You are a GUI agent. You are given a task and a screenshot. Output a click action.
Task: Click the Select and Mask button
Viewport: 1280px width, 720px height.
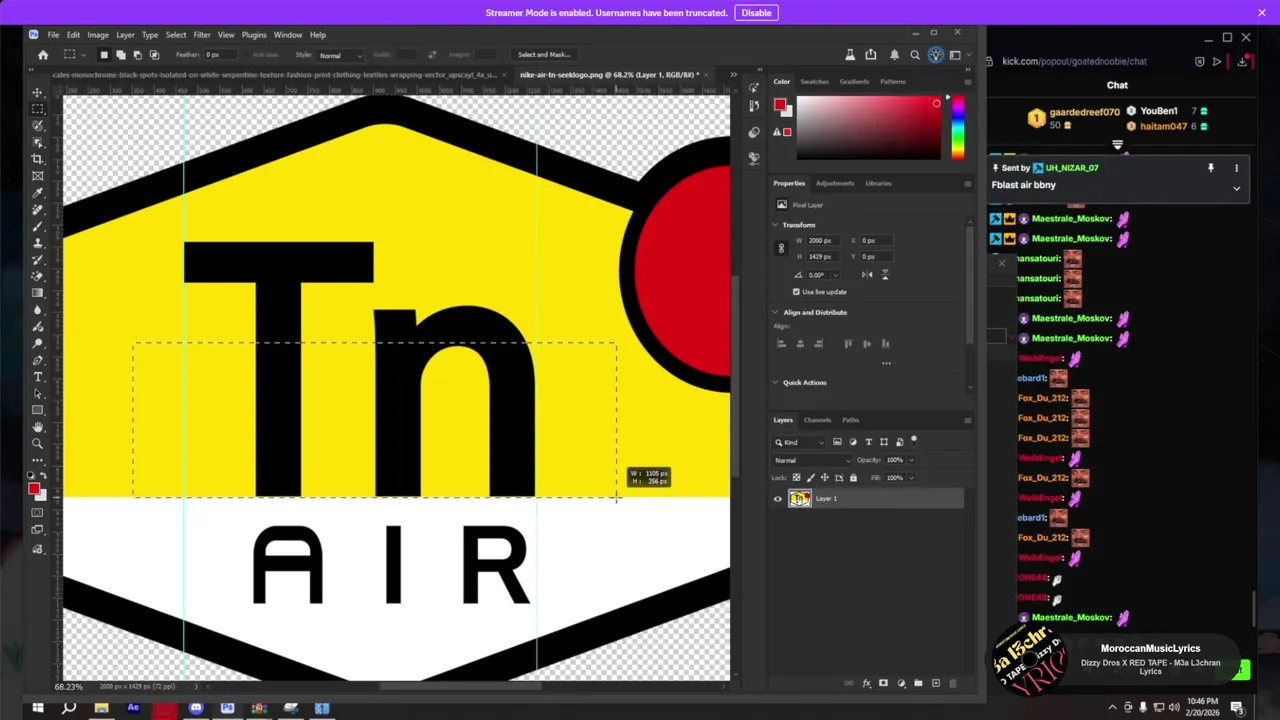click(x=544, y=55)
